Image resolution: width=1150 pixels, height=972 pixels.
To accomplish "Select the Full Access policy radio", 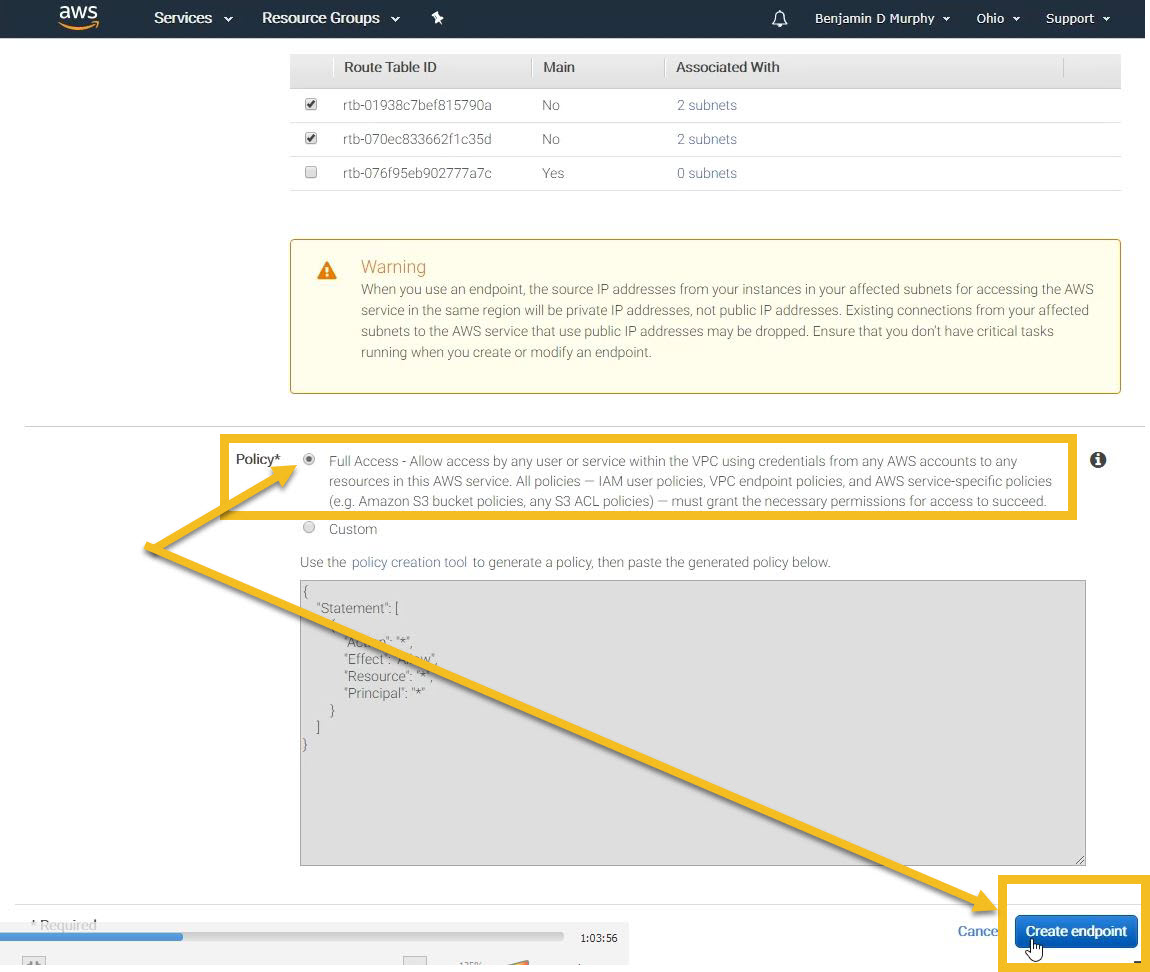I will click(x=309, y=459).
